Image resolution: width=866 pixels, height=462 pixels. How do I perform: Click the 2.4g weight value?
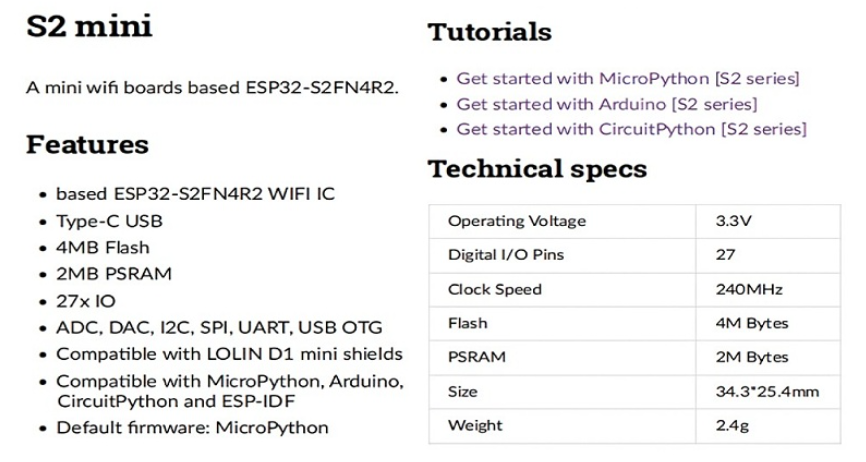[x=732, y=426]
